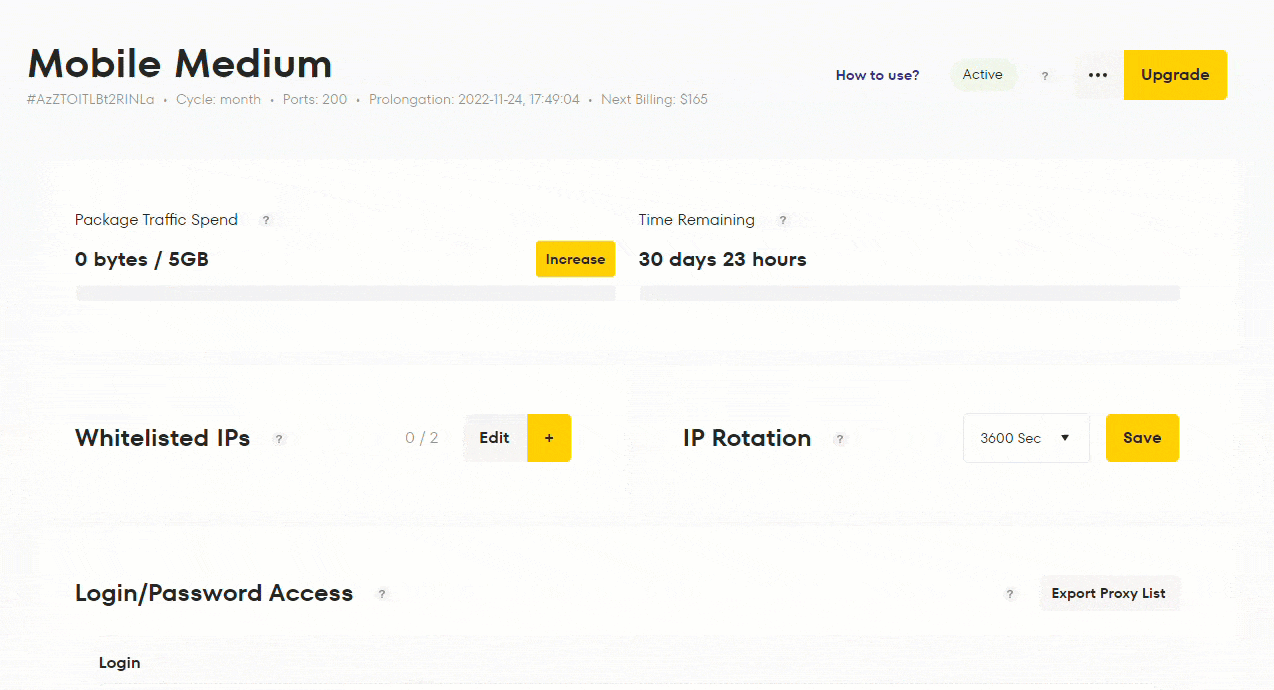Click help icon next to IP Rotation
The image size is (1274, 690).
tap(840, 439)
